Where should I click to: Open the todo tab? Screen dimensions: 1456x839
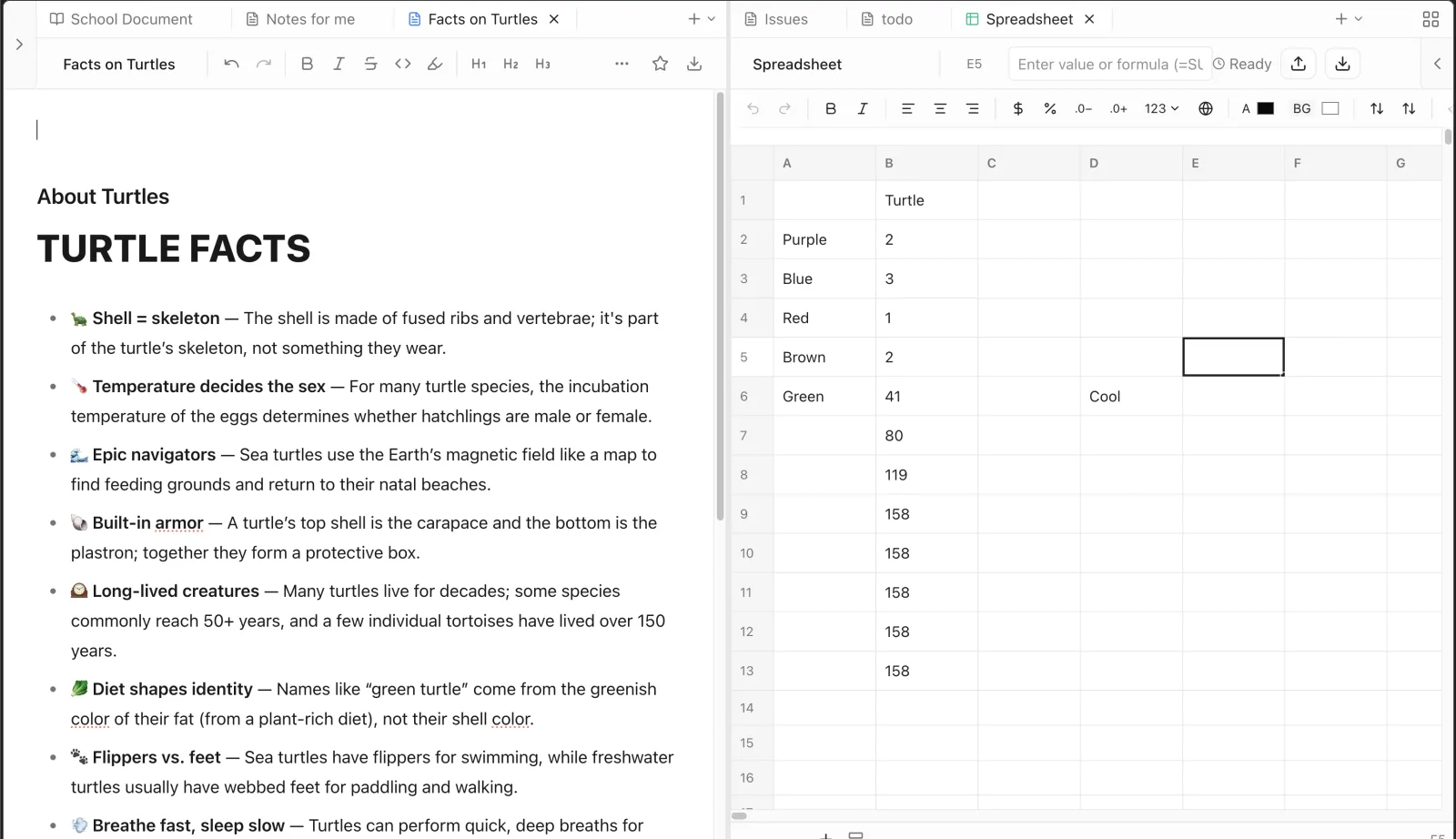pyautogui.click(x=887, y=19)
